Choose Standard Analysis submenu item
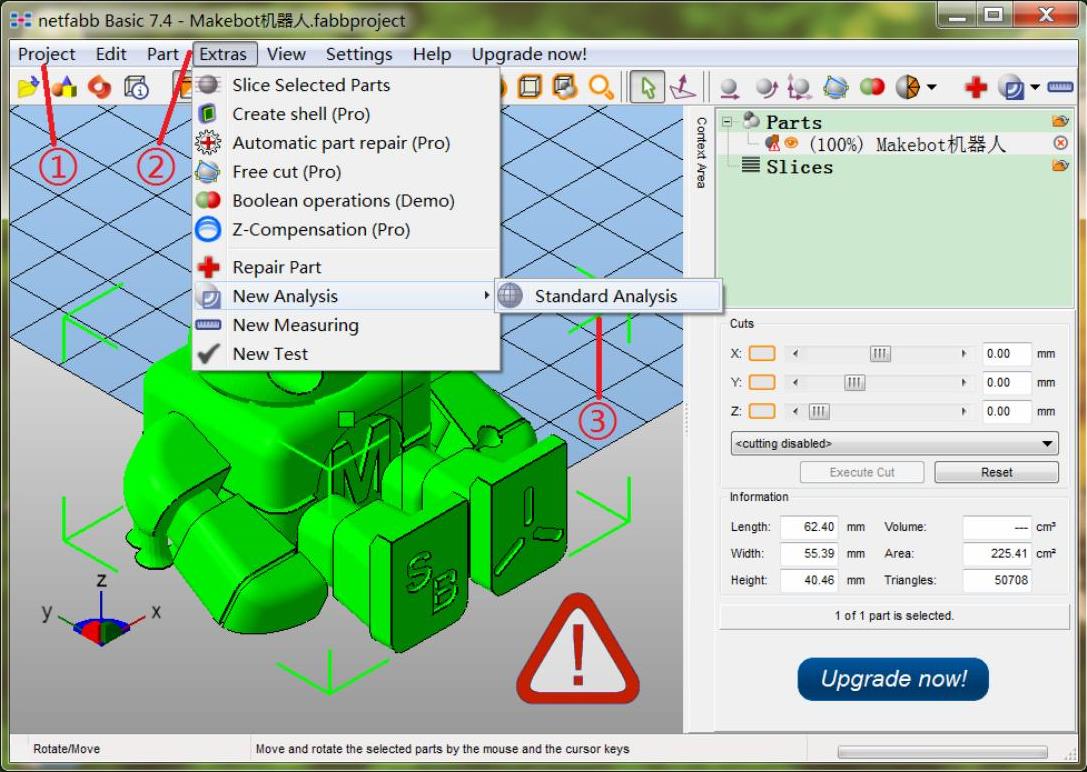 (x=608, y=296)
